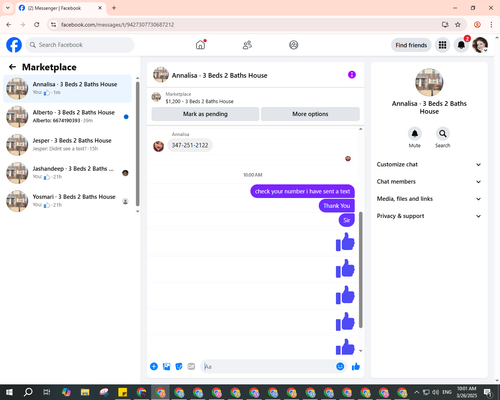Open Sticky Notes from the taskbar

tap(123, 392)
